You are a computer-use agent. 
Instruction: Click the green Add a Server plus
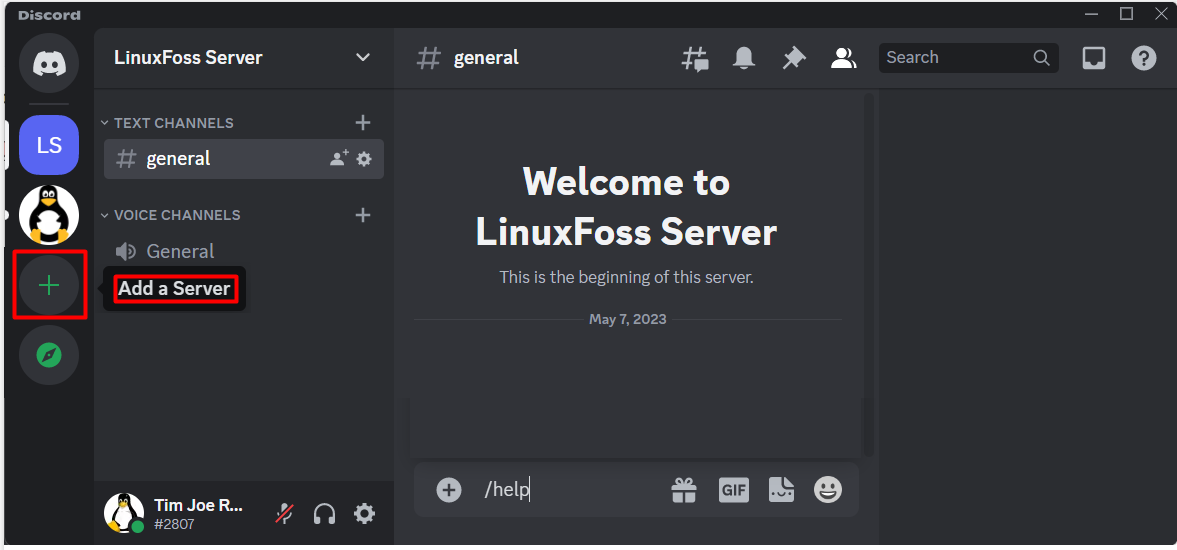click(x=49, y=285)
